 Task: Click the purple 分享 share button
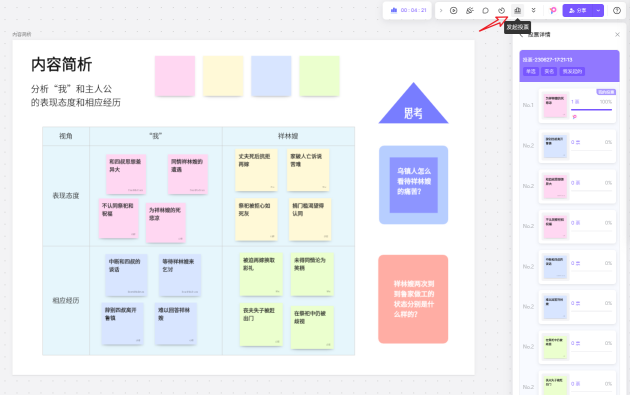tap(578, 10)
